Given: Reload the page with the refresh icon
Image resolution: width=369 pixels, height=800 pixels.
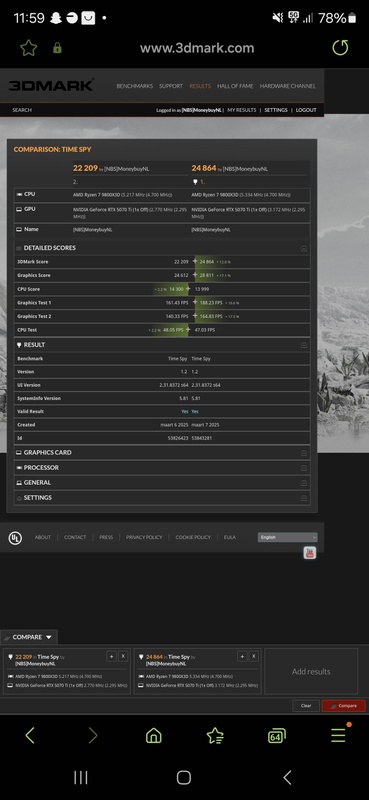Looking at the screenshot, I should (340, 48).
